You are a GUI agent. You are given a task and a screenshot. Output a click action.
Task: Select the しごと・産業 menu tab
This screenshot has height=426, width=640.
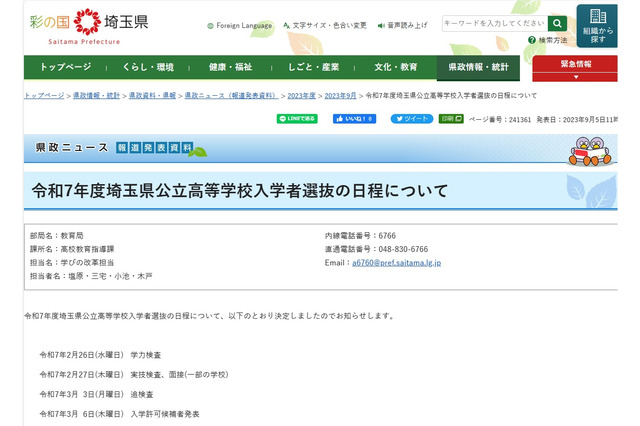[313, 67]
